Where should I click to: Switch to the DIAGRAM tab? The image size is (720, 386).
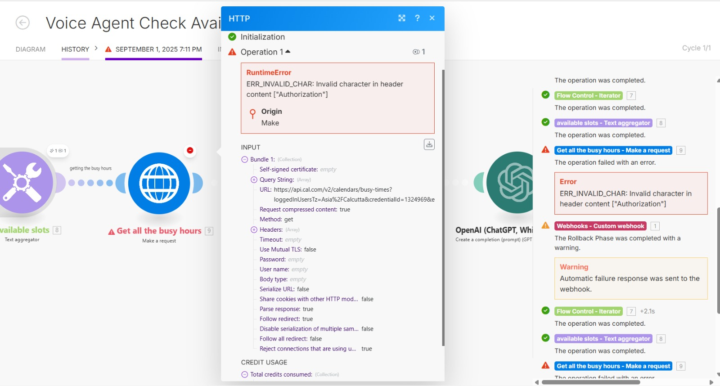[30, 49]
